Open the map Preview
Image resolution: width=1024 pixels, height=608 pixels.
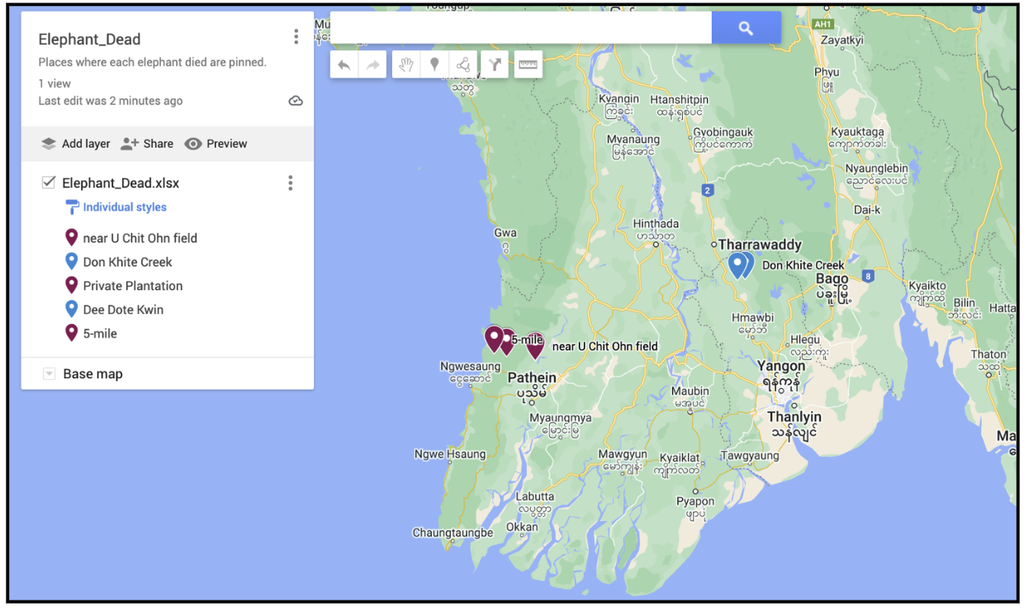216,144
